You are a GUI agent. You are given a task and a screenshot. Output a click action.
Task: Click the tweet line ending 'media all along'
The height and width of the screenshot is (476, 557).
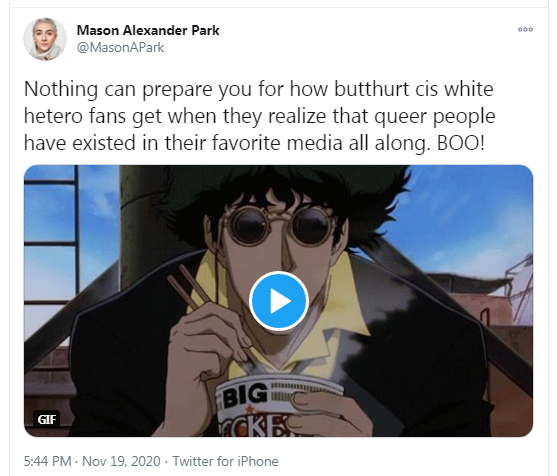pyautogui.click(x=254, y=143)
